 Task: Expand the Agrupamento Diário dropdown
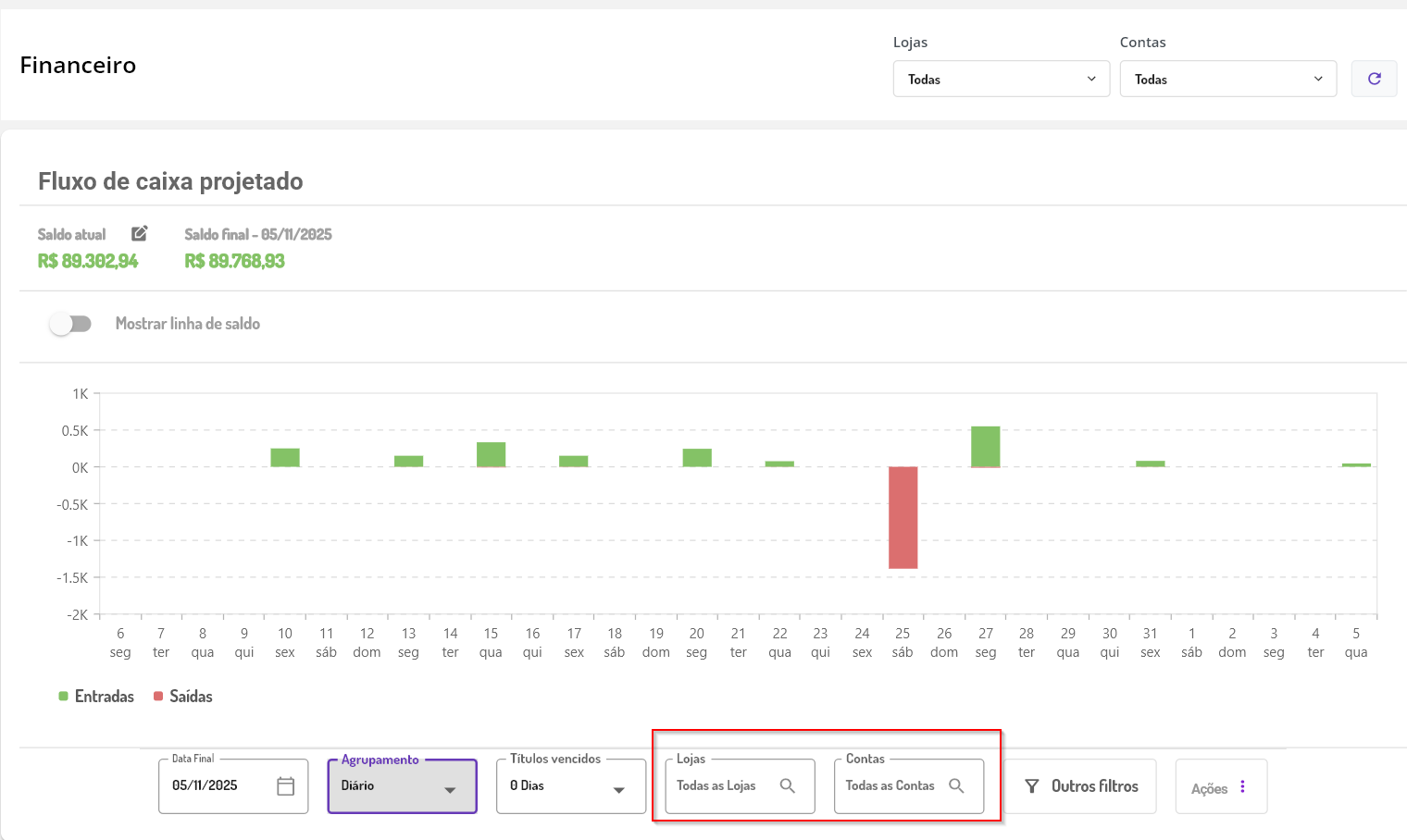402,786
